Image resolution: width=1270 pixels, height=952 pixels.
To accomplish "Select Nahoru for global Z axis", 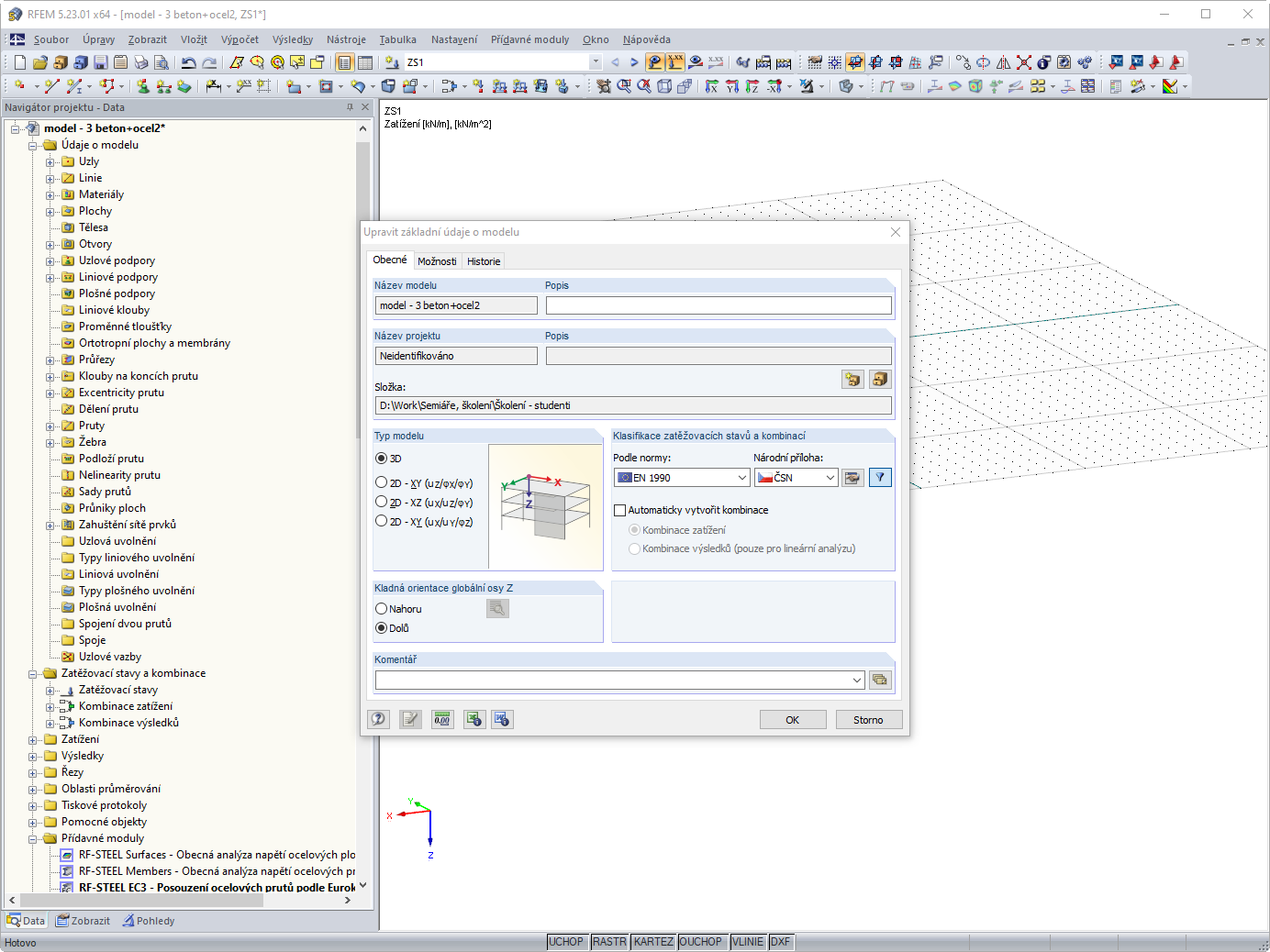I will 398,609.
